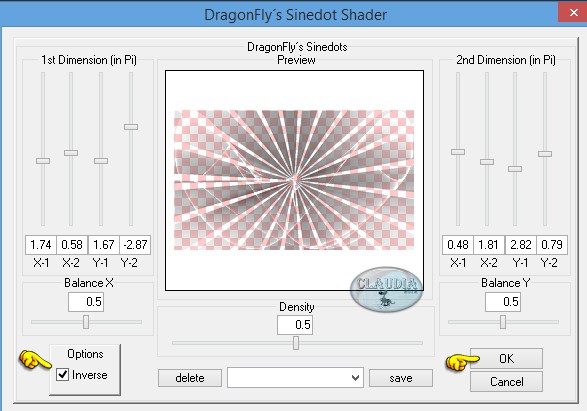Screen dimensions: 587x411
Task: Select the 0.48 X-1 value field
Action: (458, 245)
